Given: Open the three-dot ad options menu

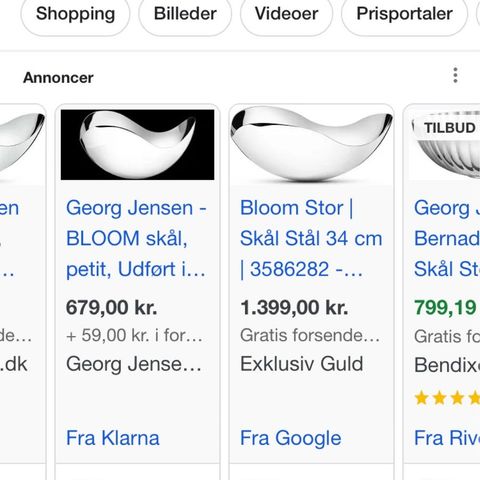Looking at the screenshot, I should [x=455, y=75].
